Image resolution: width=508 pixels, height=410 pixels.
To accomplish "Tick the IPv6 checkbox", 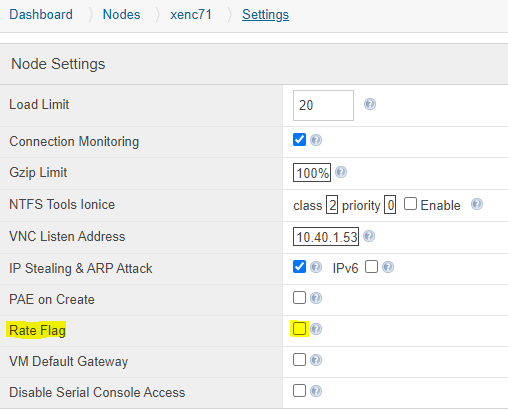I will click(x=371, y=267).
